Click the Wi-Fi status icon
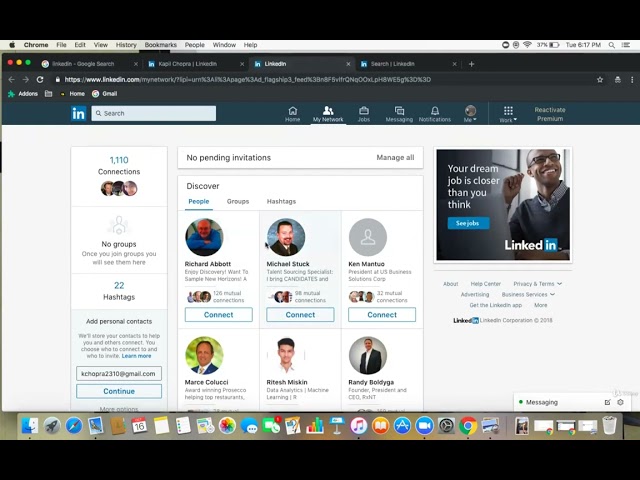The height and width of the screenshot is (480, 640). [x=527, y=45]
